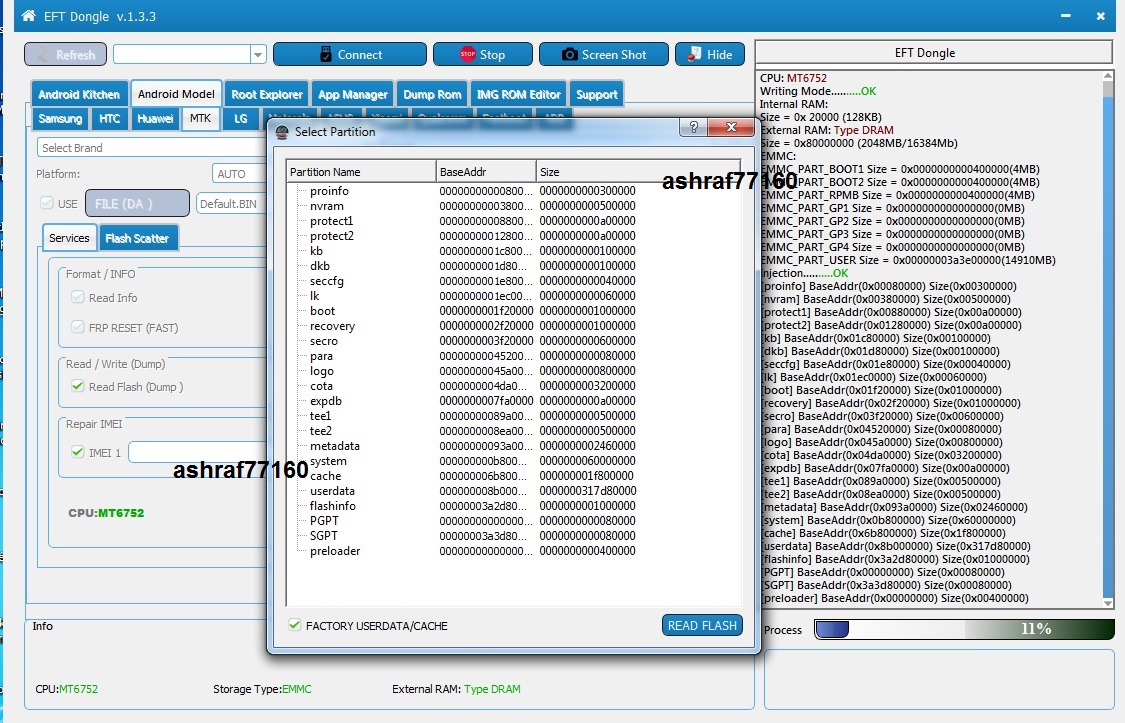Uncheck Read Flash (Dump) checkbox
Screen dimensions: 1125x723
[x=77, y=386]
